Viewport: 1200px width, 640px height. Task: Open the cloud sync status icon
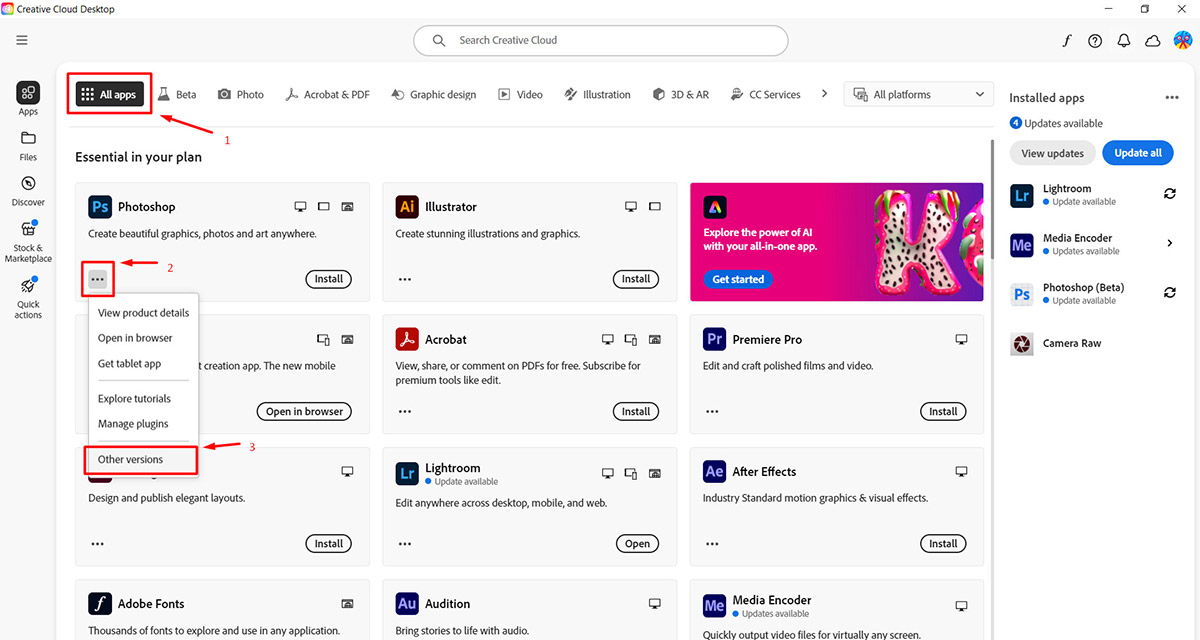(1153, 41)
